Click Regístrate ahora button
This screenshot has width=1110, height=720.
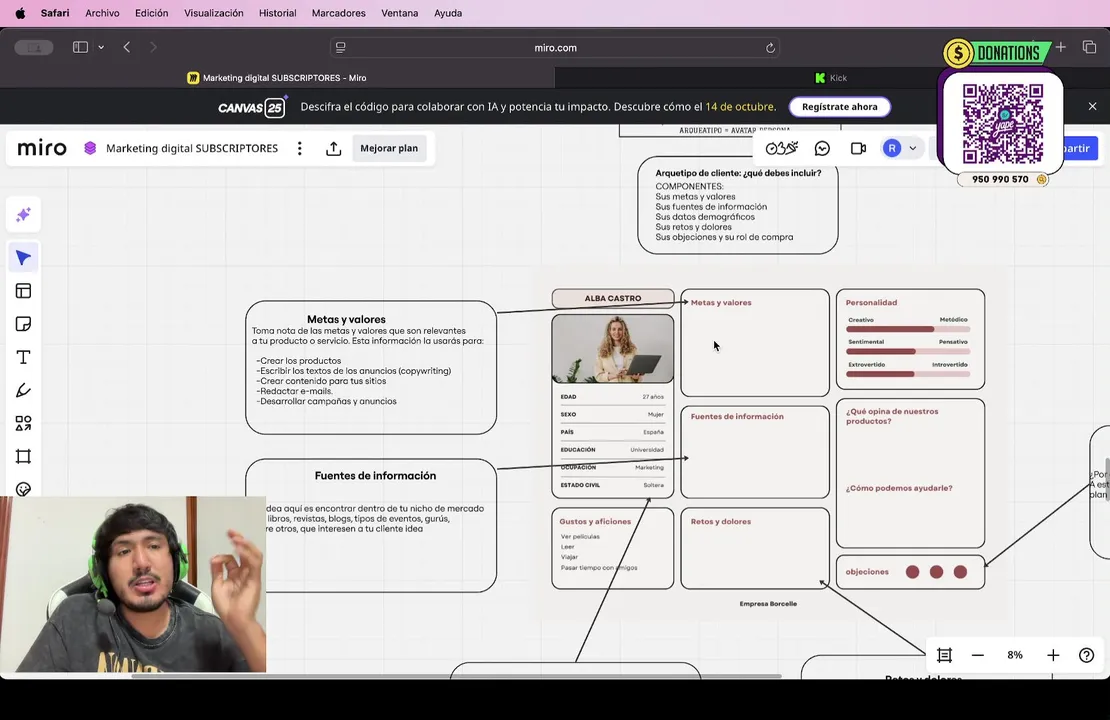tap(840, 107)
